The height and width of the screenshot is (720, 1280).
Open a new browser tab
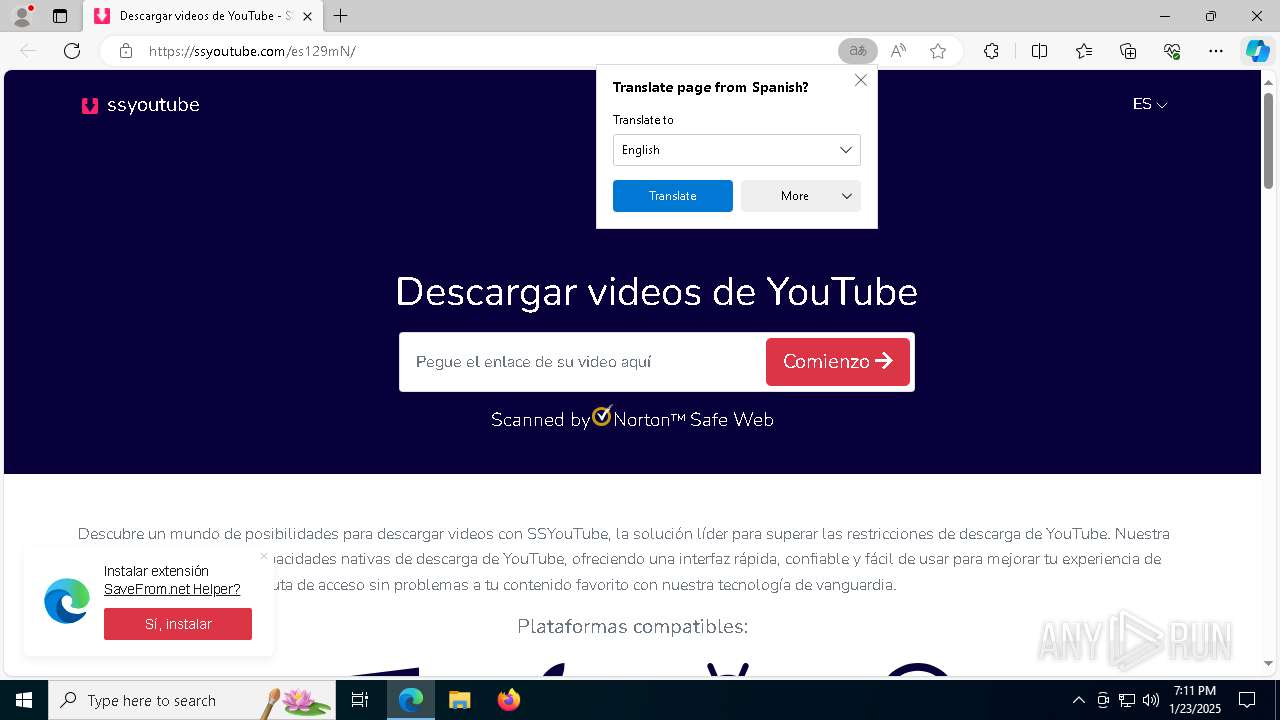[x=341, y=16]
